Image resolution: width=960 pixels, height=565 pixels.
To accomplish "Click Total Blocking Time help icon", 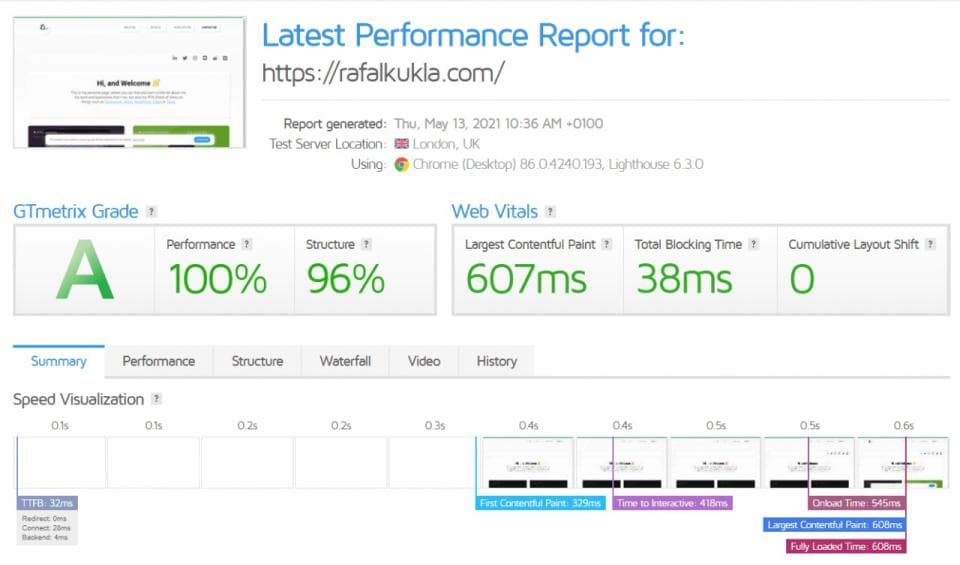I will [x=754, y=244].
